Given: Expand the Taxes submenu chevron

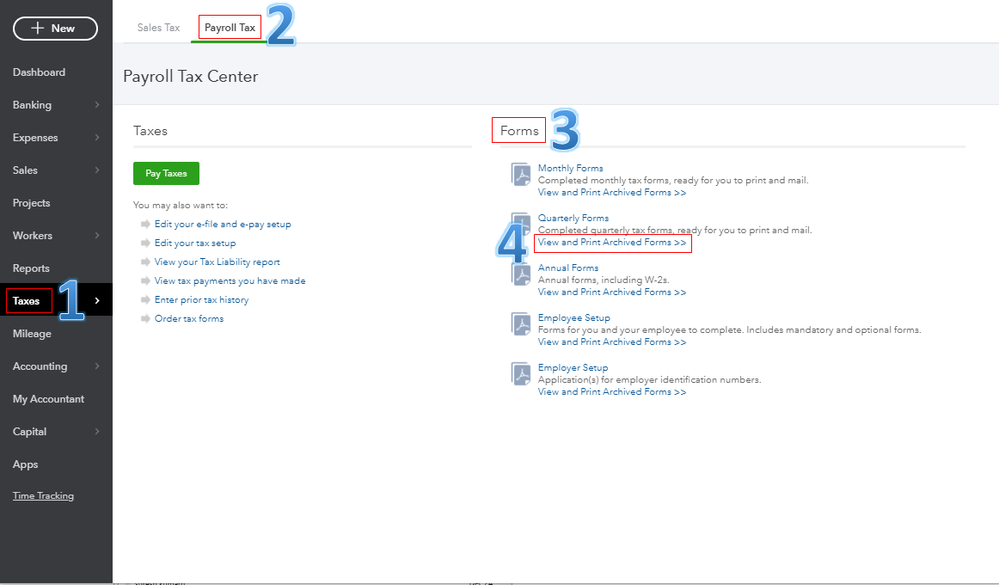Looking at the screenshot, I should pyautogui.click(x=97, y=301).
